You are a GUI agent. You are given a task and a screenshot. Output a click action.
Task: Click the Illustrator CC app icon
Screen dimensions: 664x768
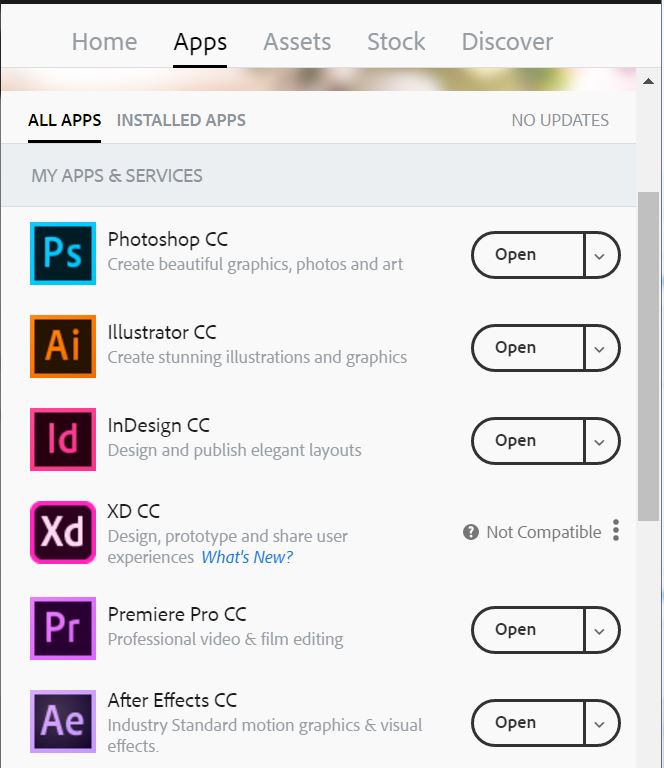click(x=63, y=347)
